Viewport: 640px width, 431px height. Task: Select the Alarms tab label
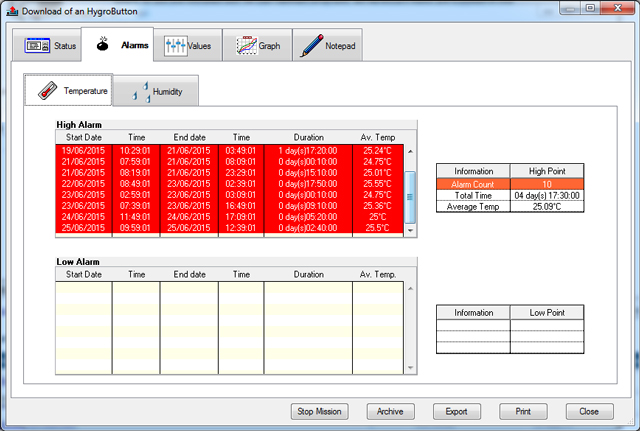point(134,45)
